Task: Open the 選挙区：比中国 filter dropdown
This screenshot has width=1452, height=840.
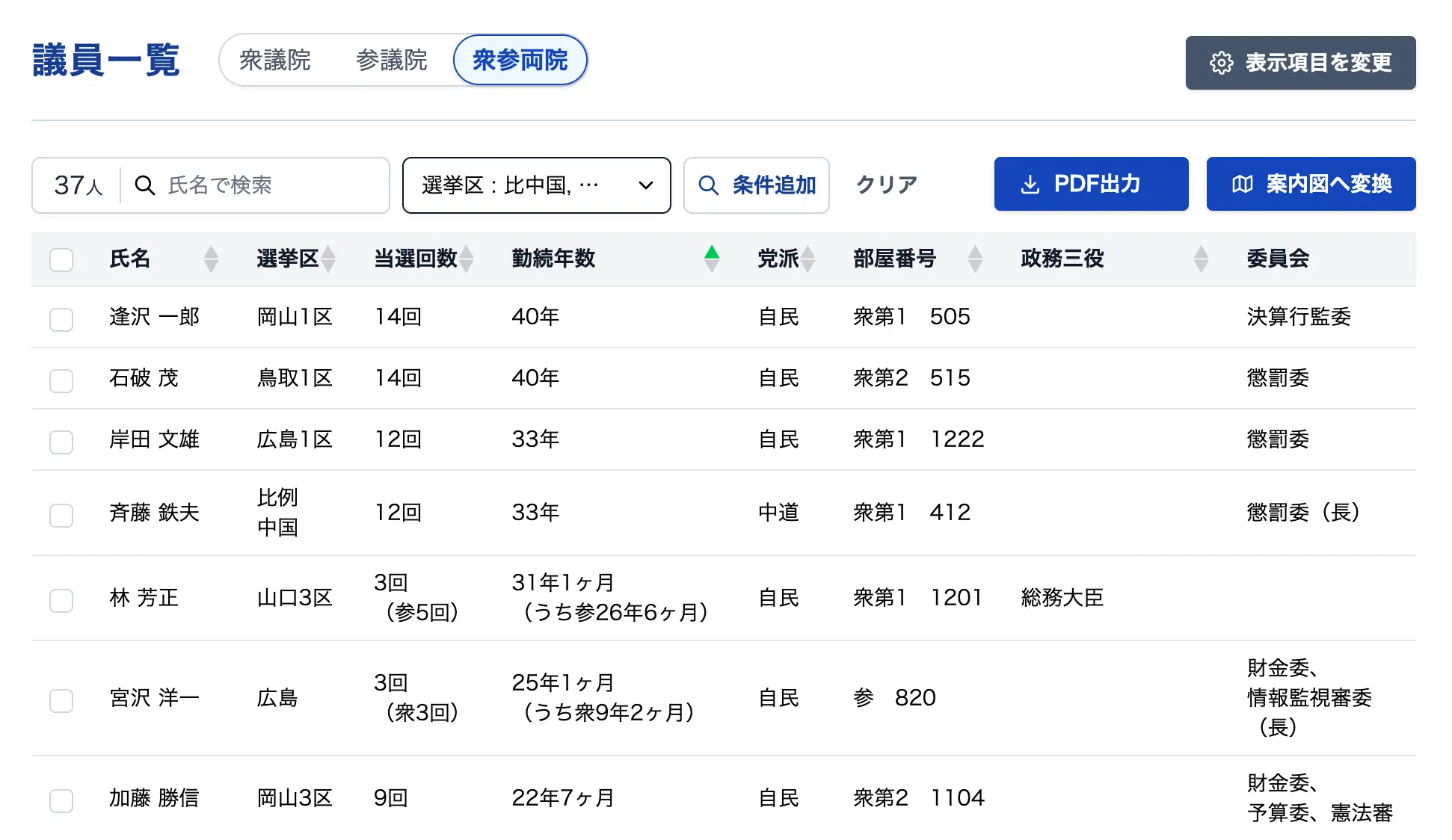Action: [x=537, y=185]
